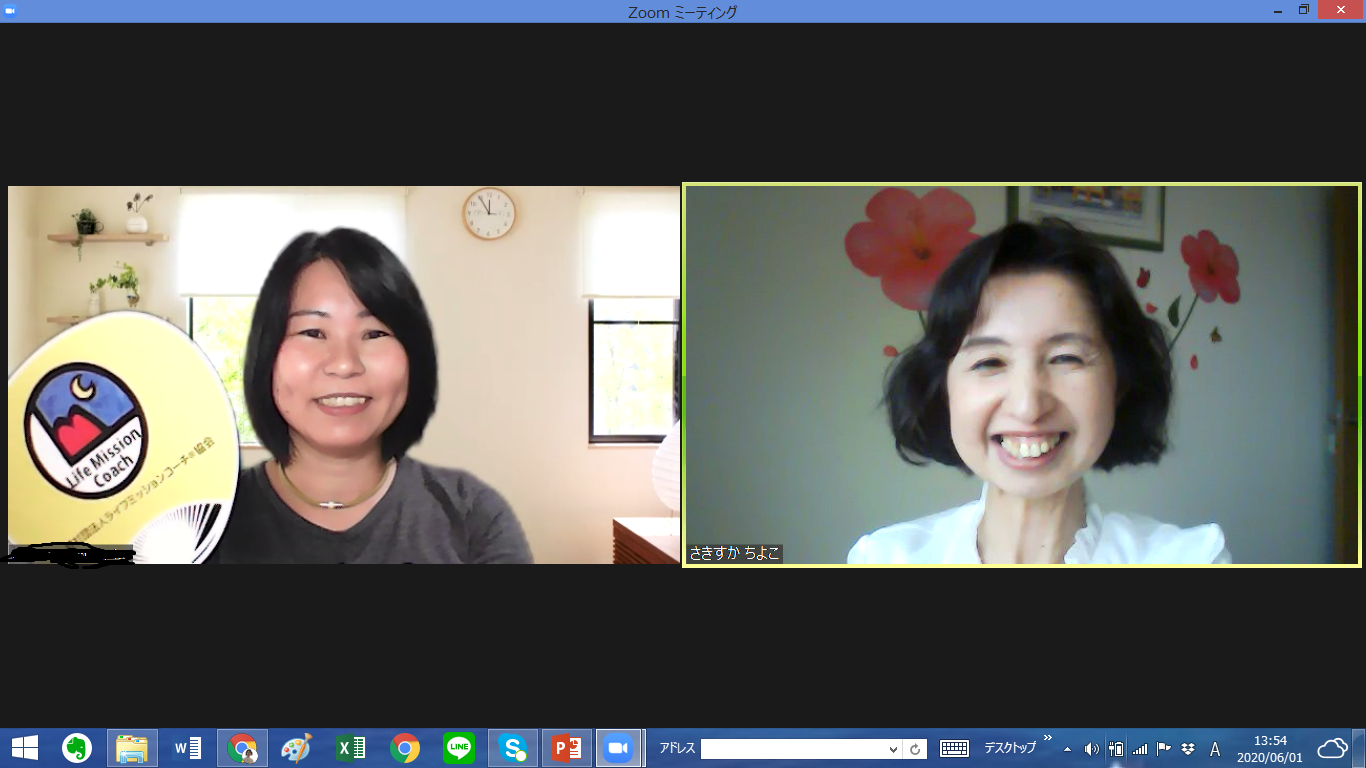Open File Explorer from the taskbar
The image size is (1366, 768).
pos(132,748)
